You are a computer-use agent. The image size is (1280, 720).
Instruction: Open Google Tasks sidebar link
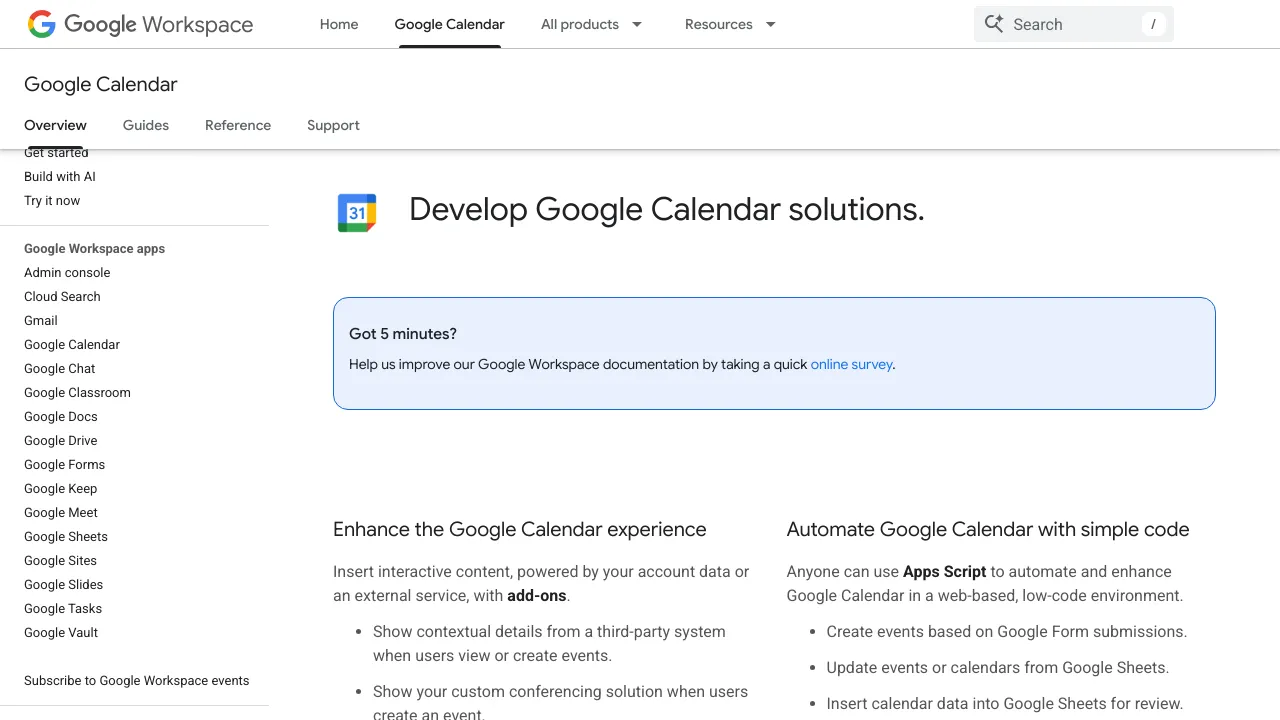tap(63, 608)
